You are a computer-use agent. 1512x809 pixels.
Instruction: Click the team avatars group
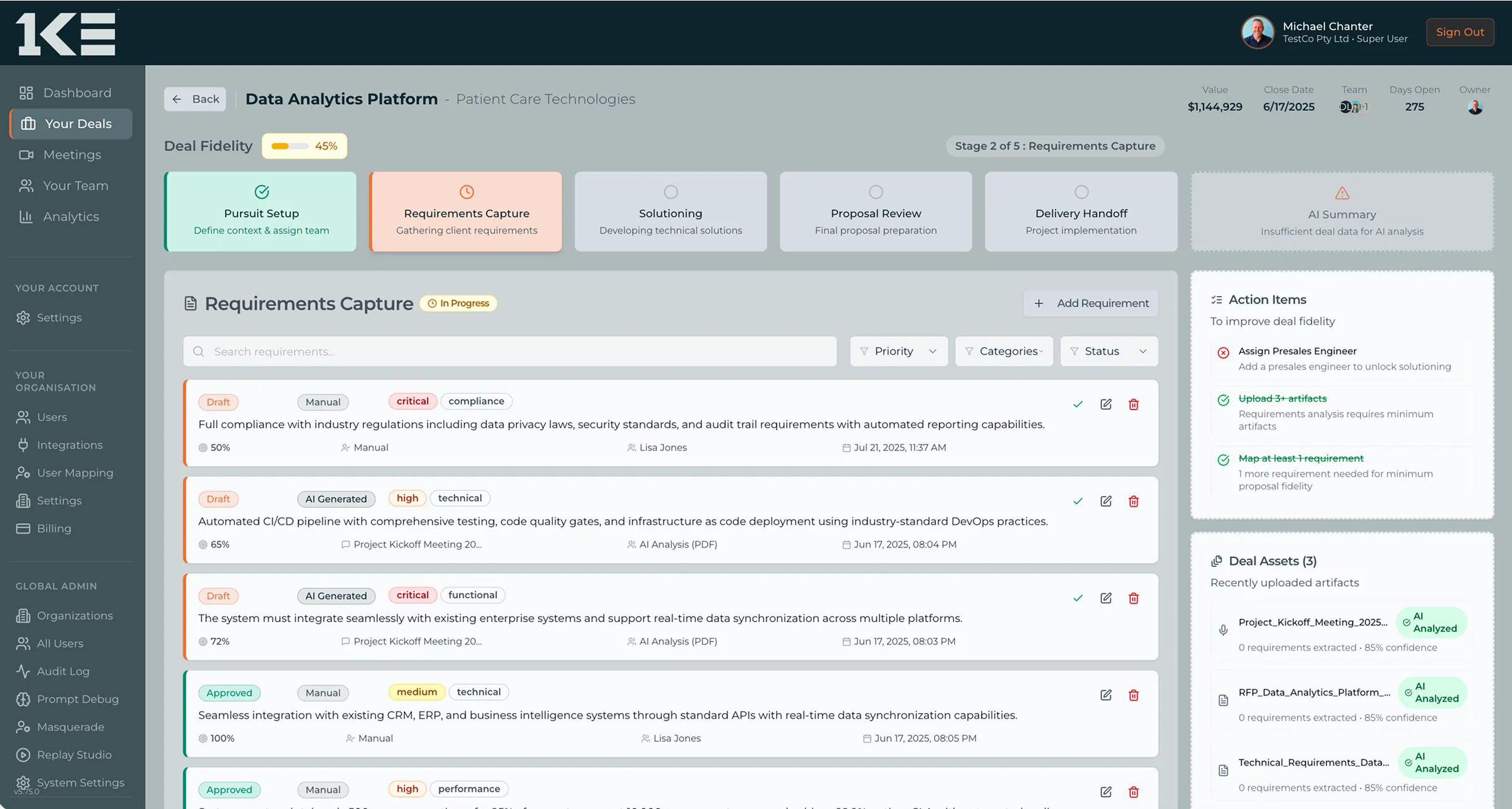(x=1354, y=107)
